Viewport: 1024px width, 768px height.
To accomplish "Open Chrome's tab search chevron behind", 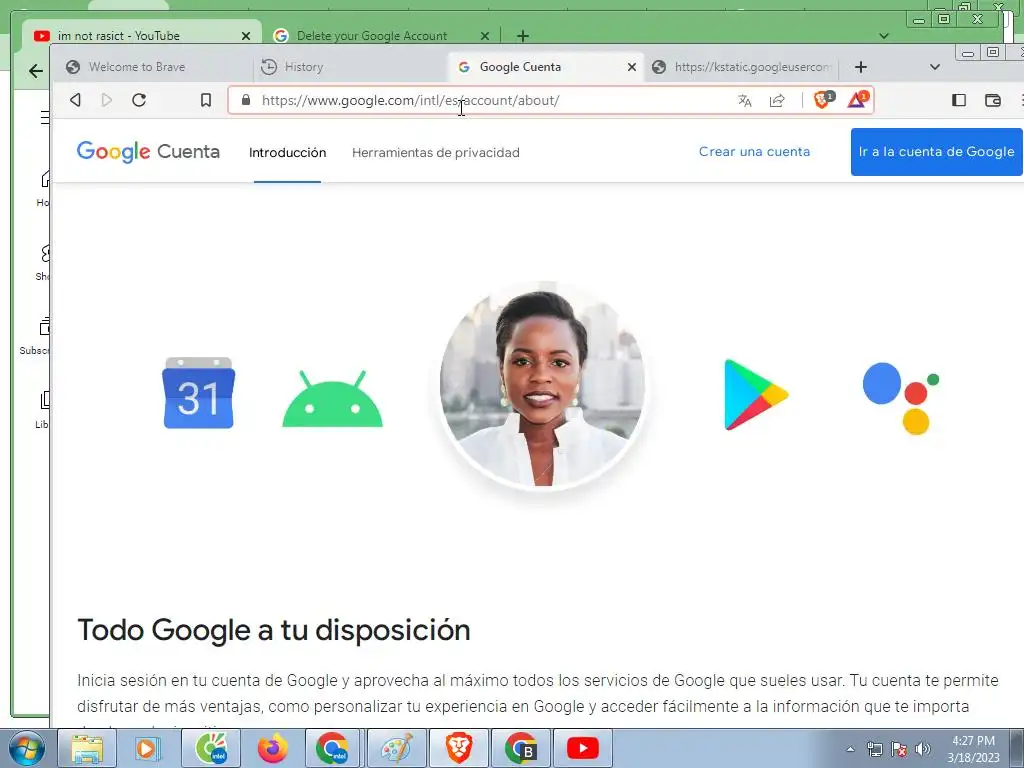I will pos(884,36).
